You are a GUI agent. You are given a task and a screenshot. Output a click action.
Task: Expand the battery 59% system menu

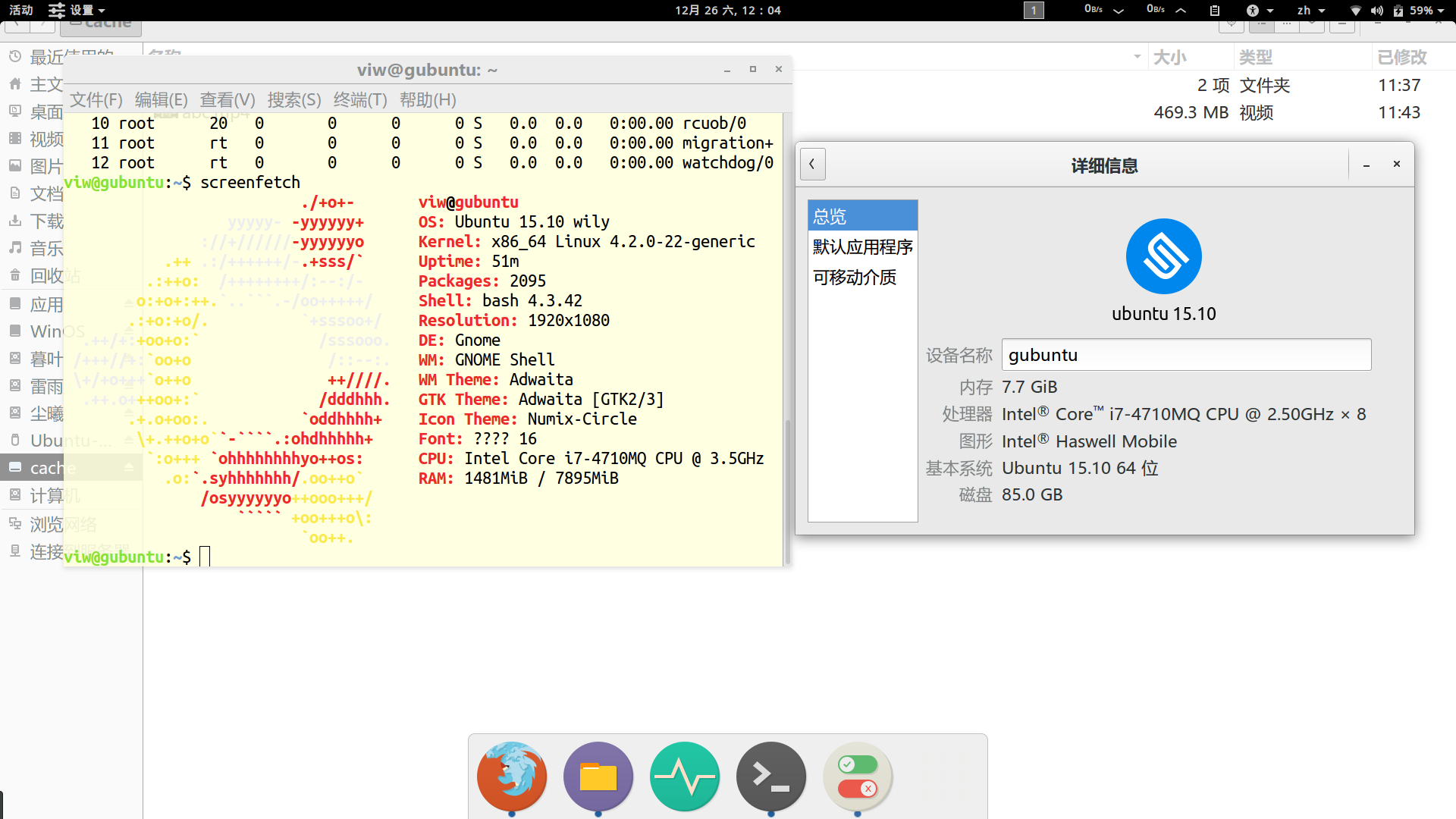click(x=1420, y=11)
